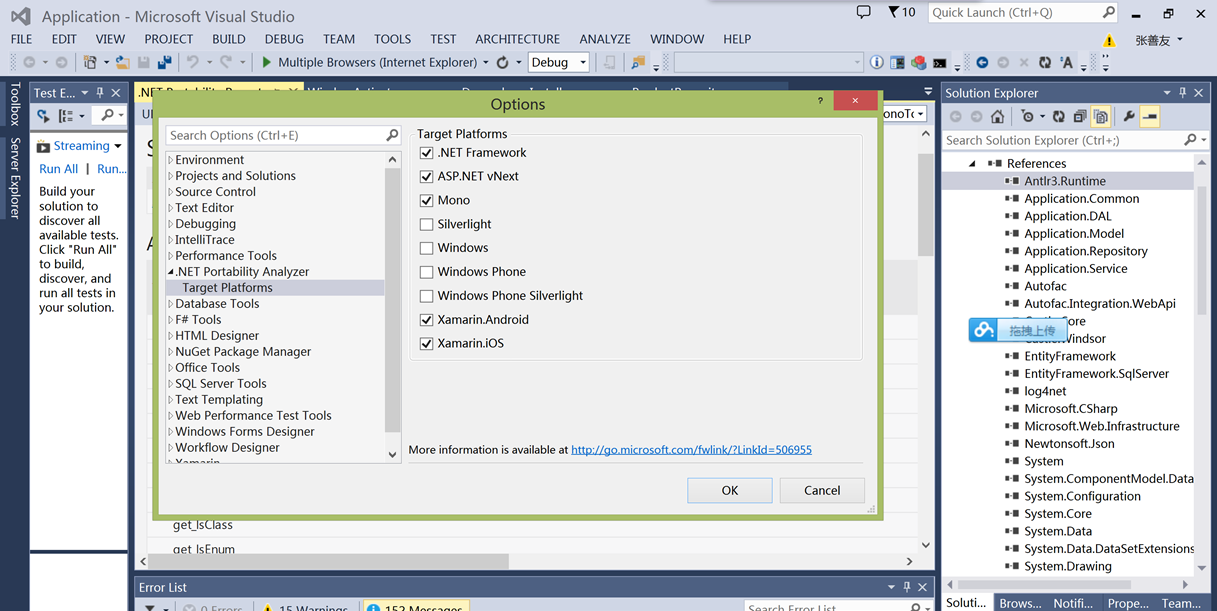Click the Open File folder icon

point(122,62)
